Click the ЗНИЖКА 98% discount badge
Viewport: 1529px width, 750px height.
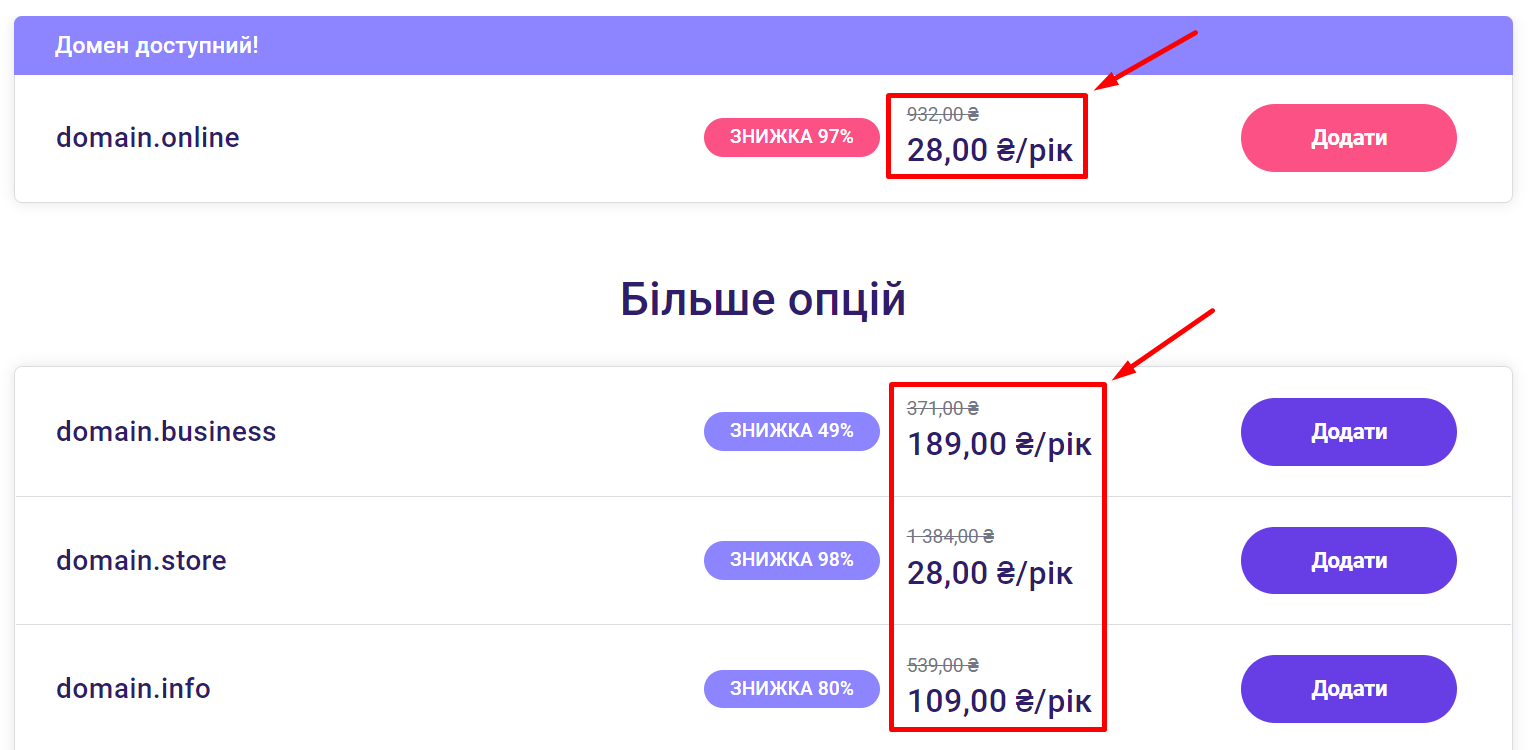(x=791, y=560)
